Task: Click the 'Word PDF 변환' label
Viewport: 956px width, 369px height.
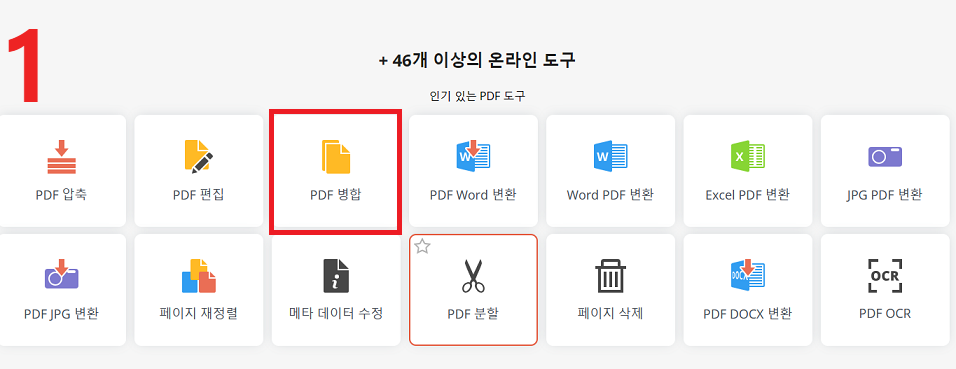Action: pos(610,195)
